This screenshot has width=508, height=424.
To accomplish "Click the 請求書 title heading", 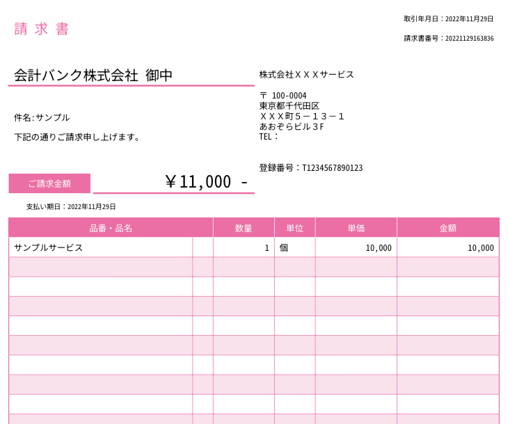I will click(42, 29).
